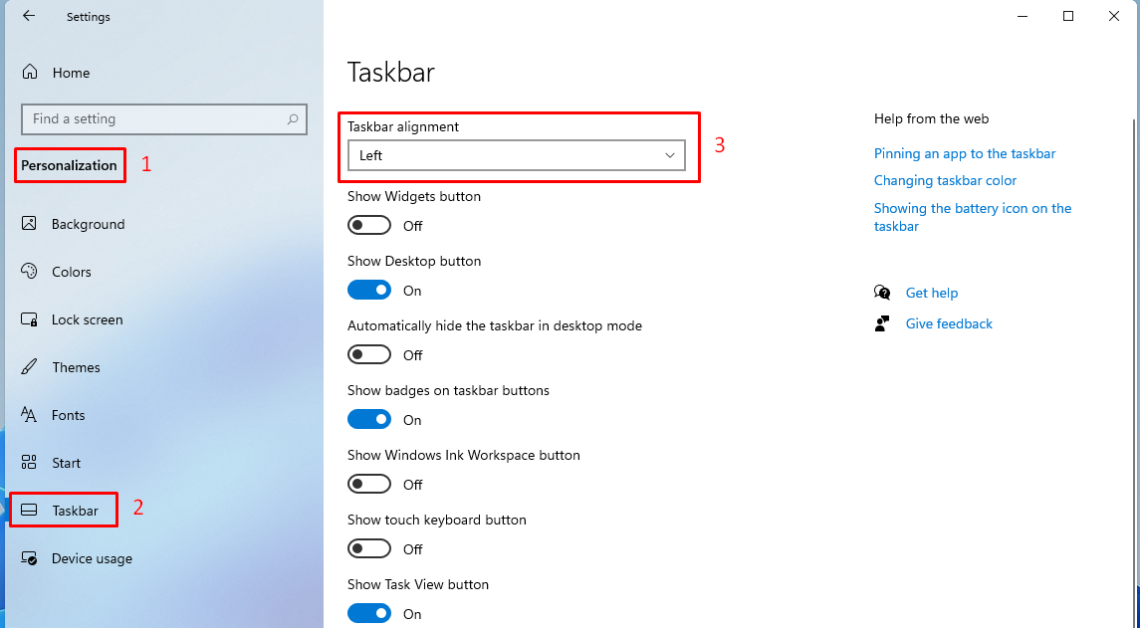Select the Colors sidebar icon
This screenshot has height=628, width=1140.
[29, 271]
